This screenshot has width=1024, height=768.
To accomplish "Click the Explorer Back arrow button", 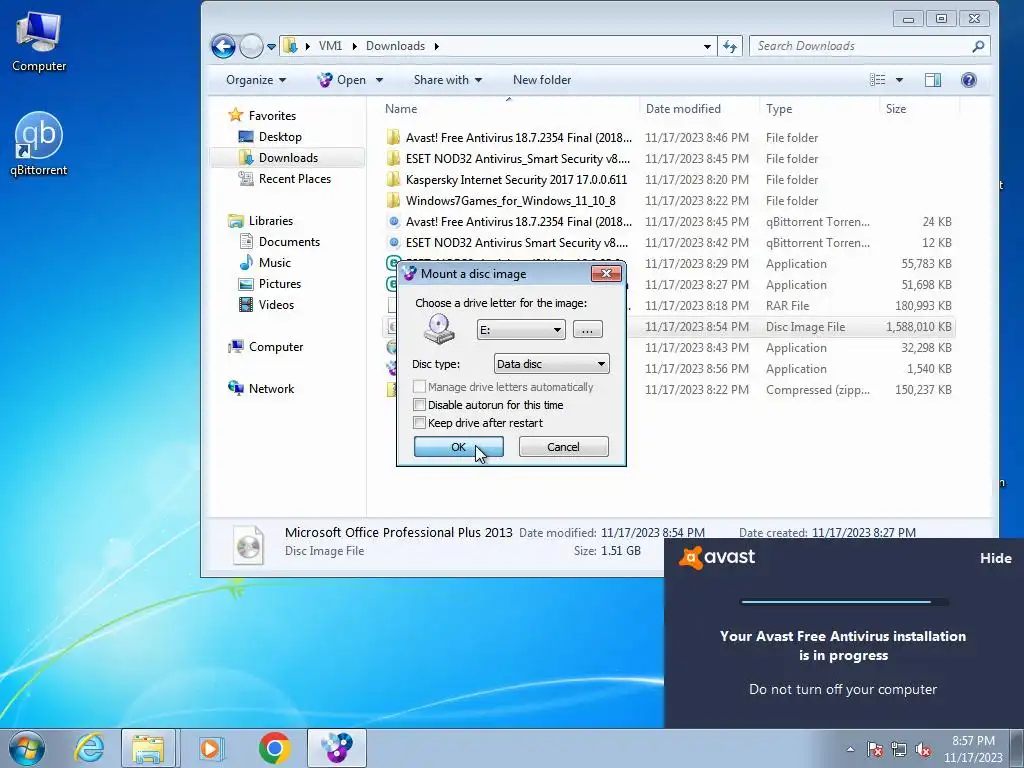I will pos(223,46).
